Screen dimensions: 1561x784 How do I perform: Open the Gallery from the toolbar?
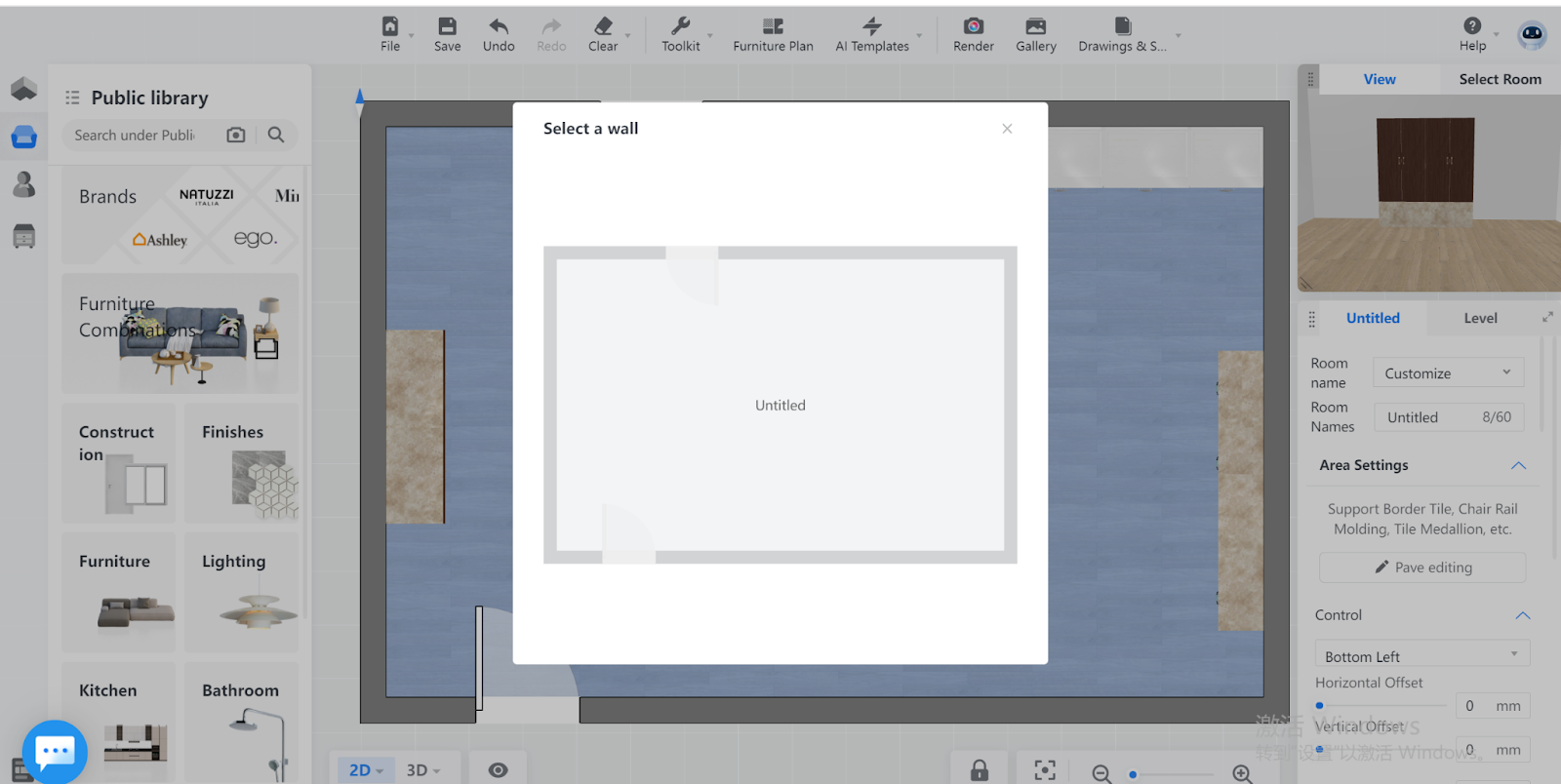pos(1035,34)
